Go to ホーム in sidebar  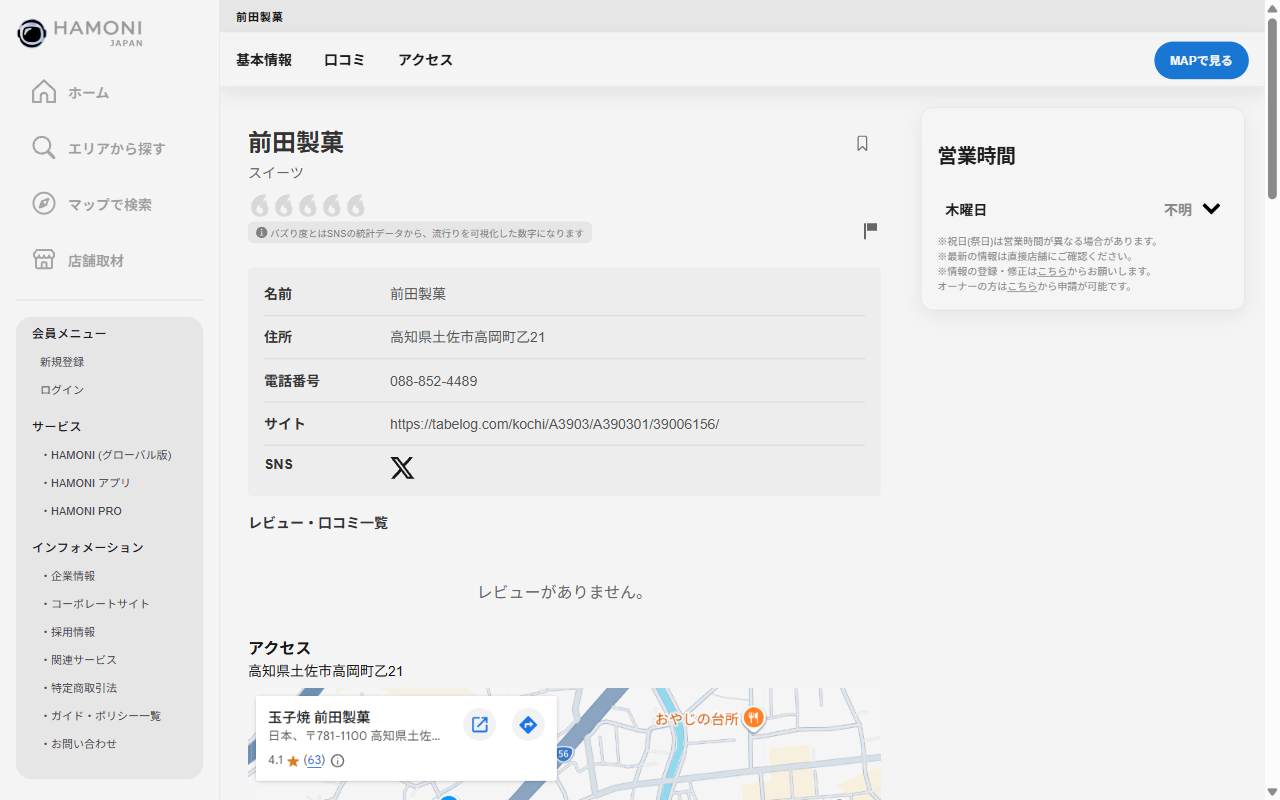click(x=89, y=93)
